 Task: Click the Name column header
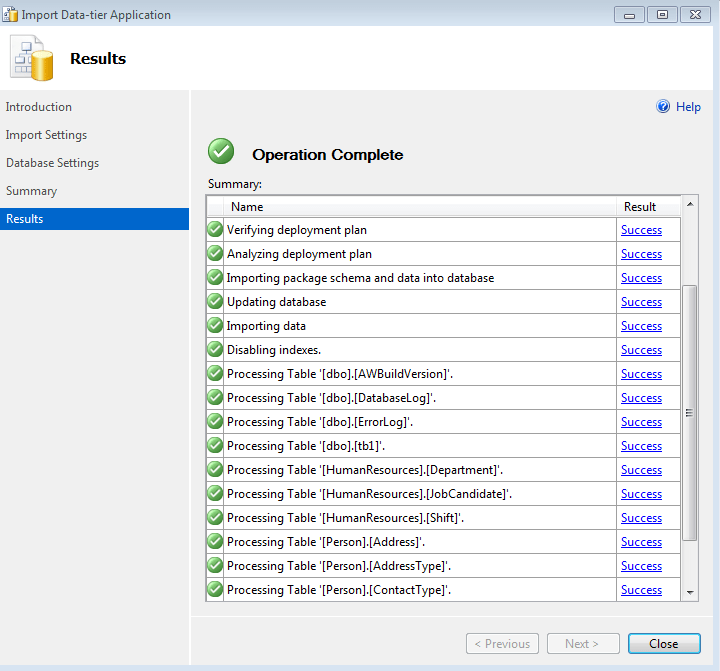coord(247,207)
